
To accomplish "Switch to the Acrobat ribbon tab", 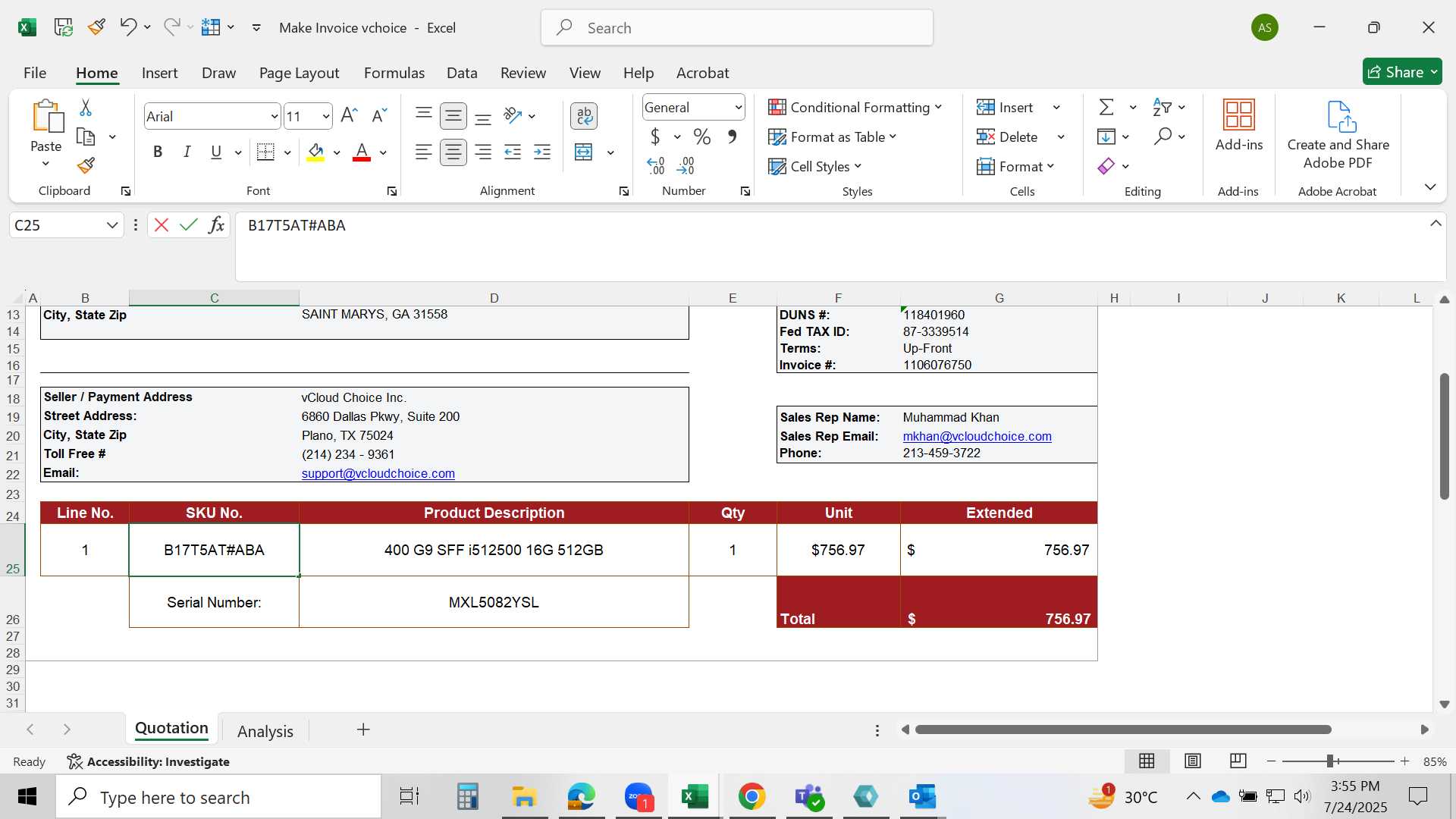I will pyautogui.click(x=702, y=73).
